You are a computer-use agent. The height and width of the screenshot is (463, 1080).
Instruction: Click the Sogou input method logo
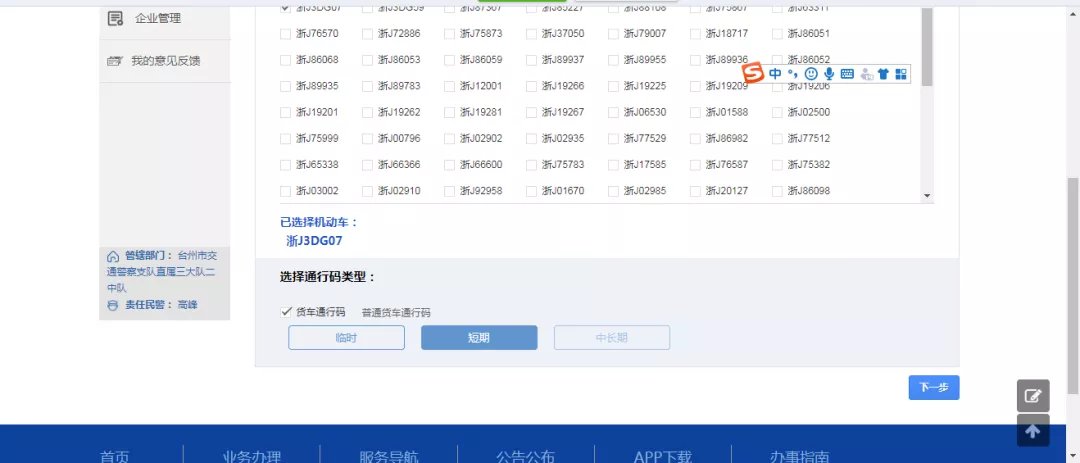[754, 72]
